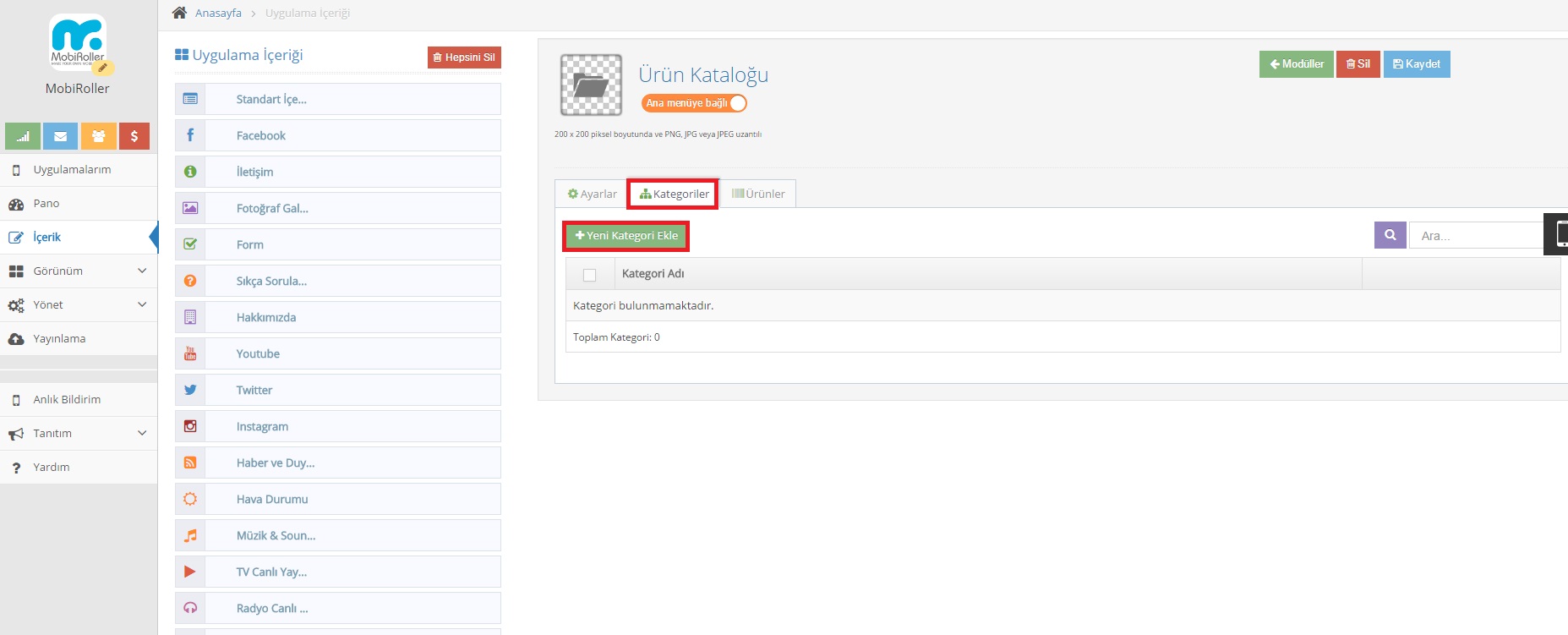Click the orange users group icon
1568x635 pixels.
99,136
